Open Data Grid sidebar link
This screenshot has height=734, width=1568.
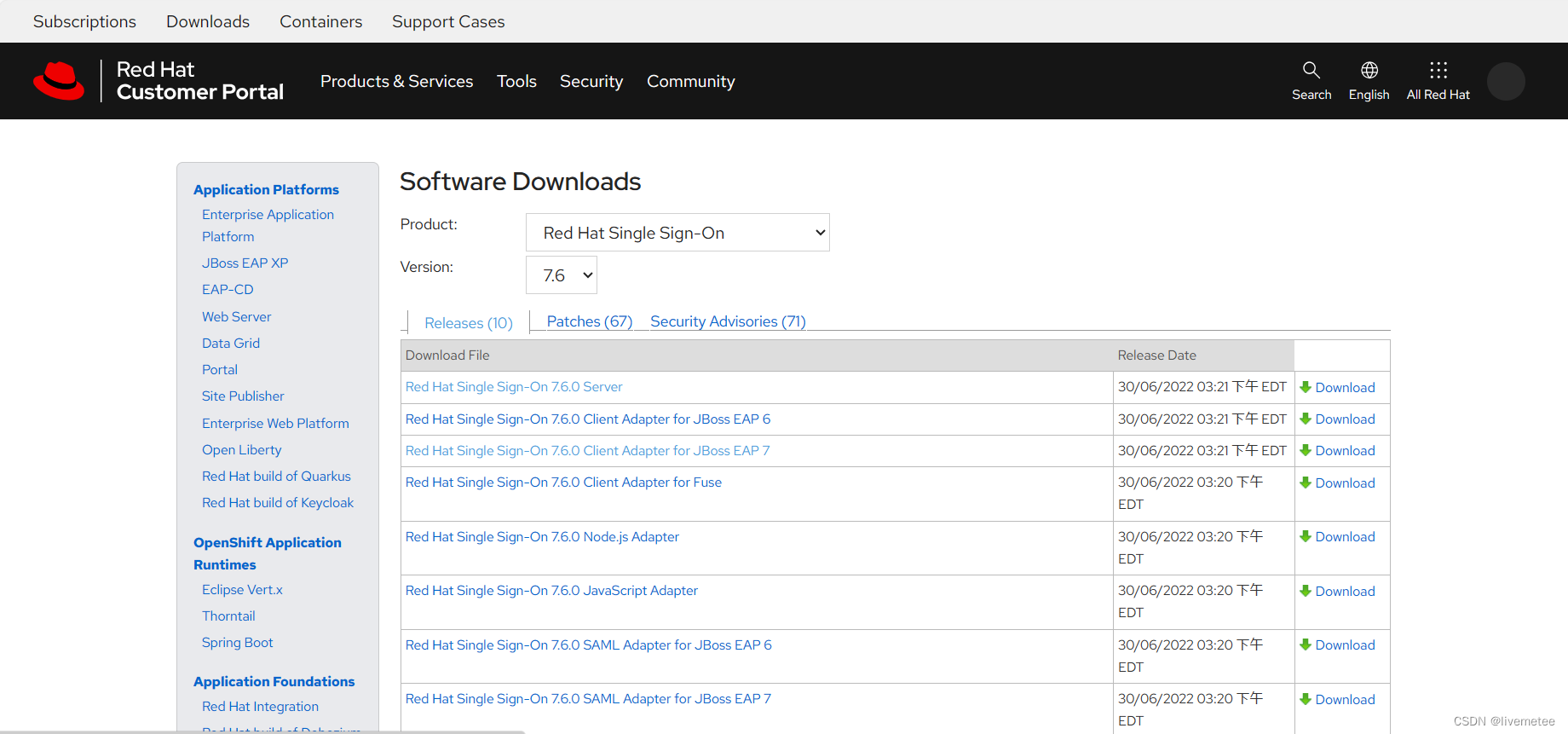[x=231, y=343]
